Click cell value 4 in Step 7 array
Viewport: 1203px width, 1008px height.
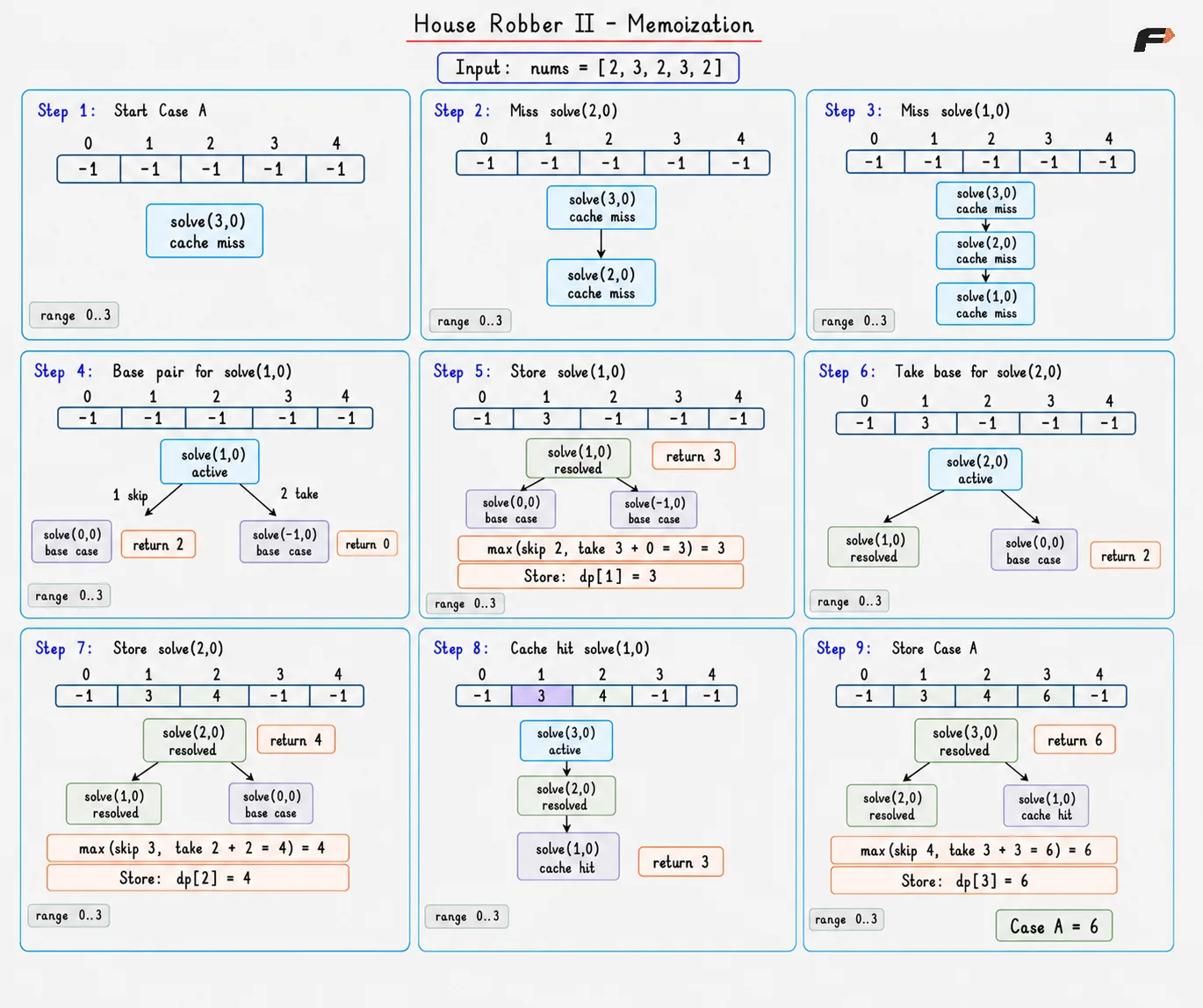point(216,695)
